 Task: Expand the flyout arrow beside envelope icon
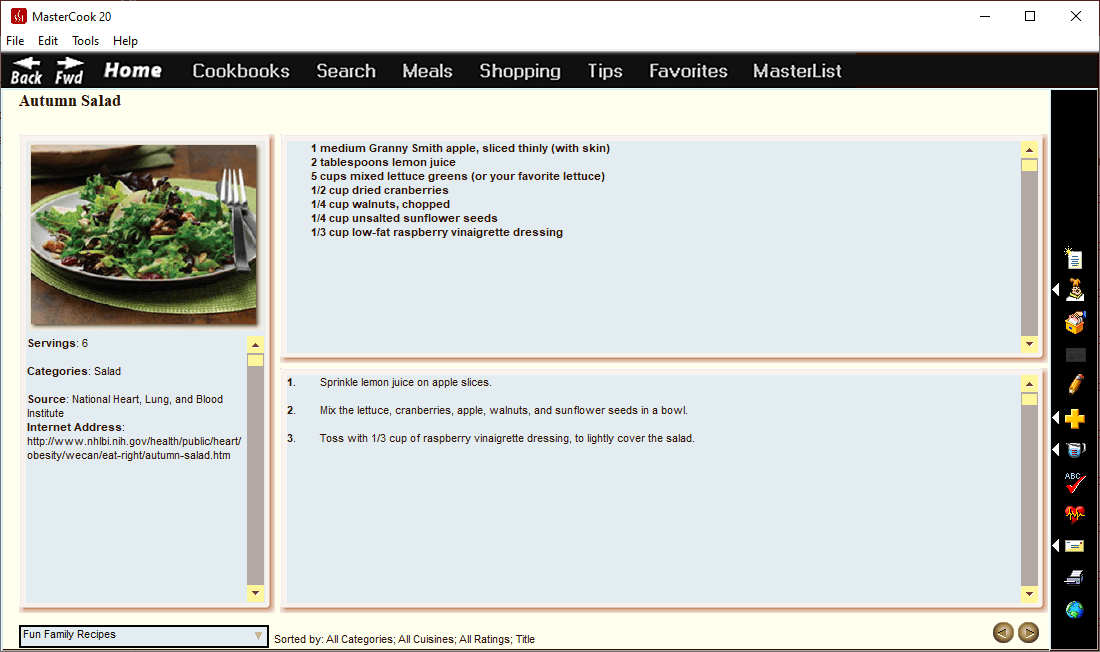[1056, 545]
